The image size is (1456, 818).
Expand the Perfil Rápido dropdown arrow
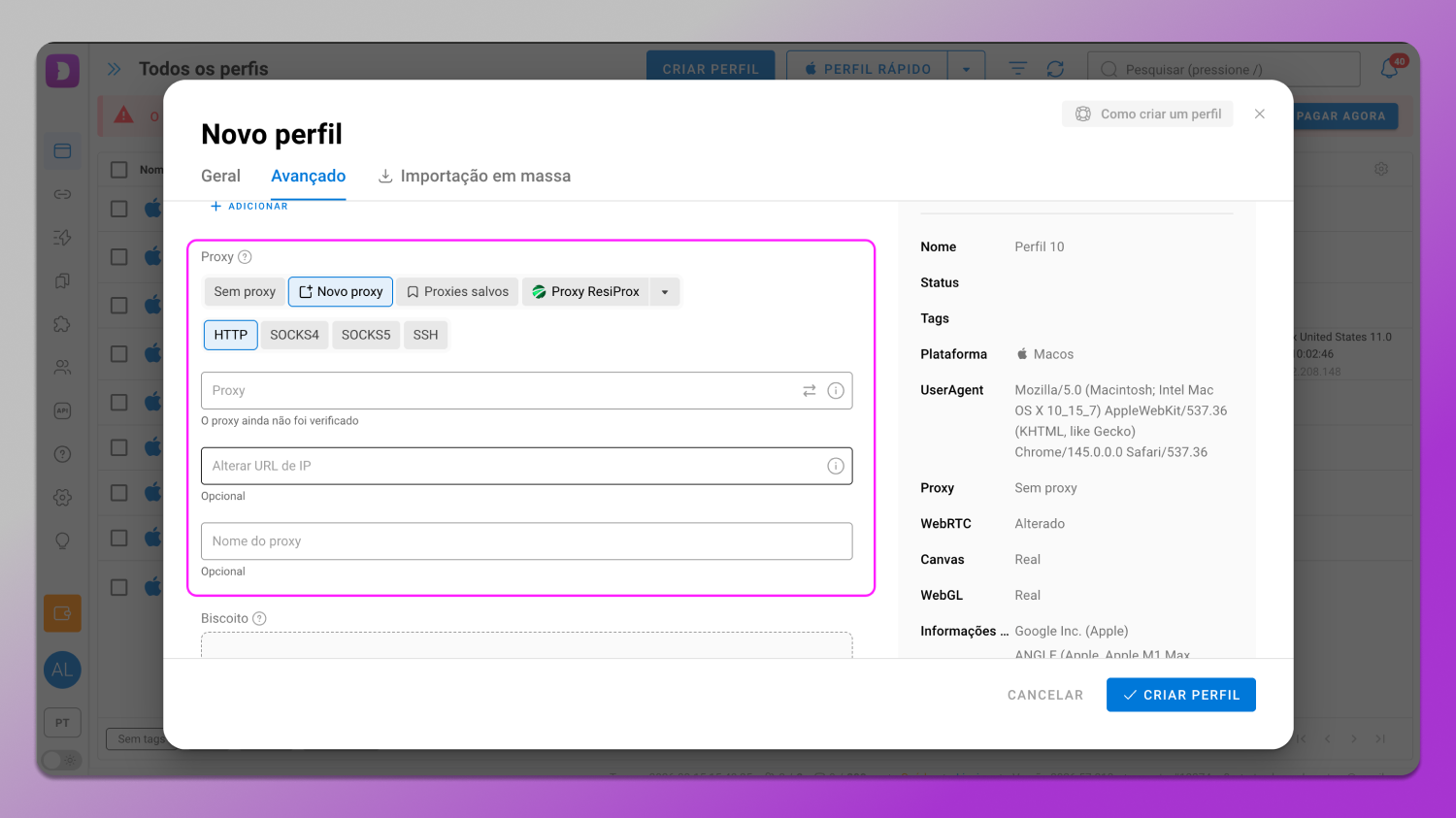click(x=966, y=69)
